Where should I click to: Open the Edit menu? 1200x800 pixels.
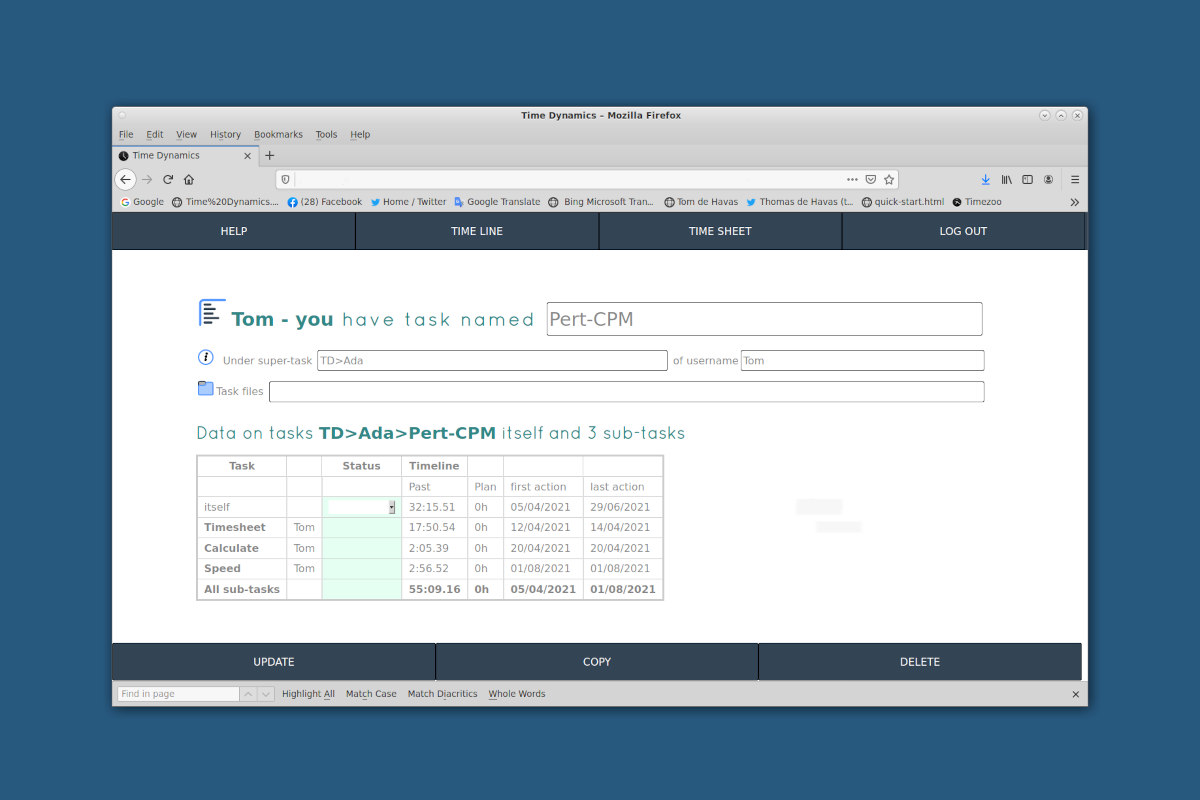155,134
